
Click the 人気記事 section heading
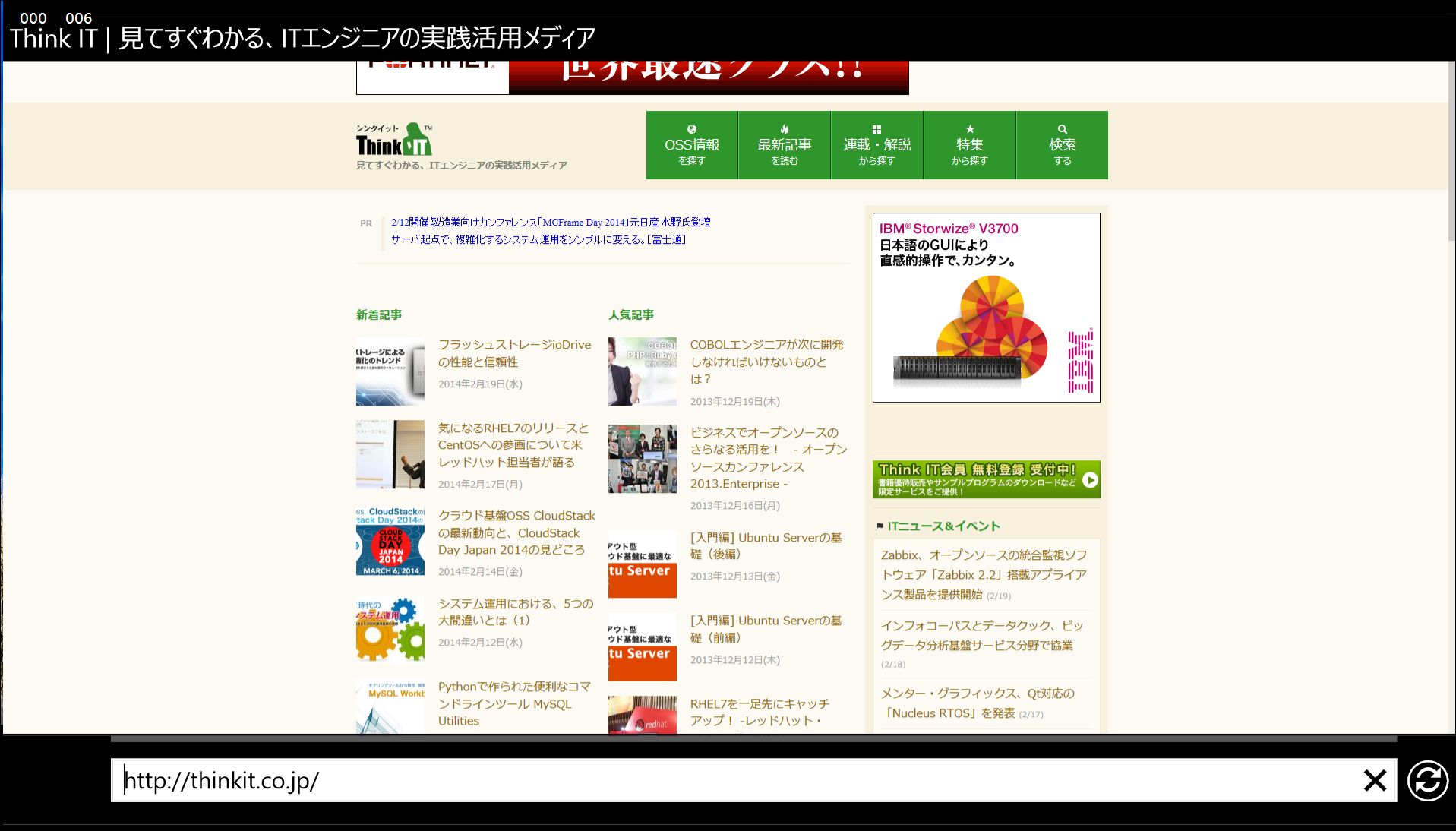(631, 314)
